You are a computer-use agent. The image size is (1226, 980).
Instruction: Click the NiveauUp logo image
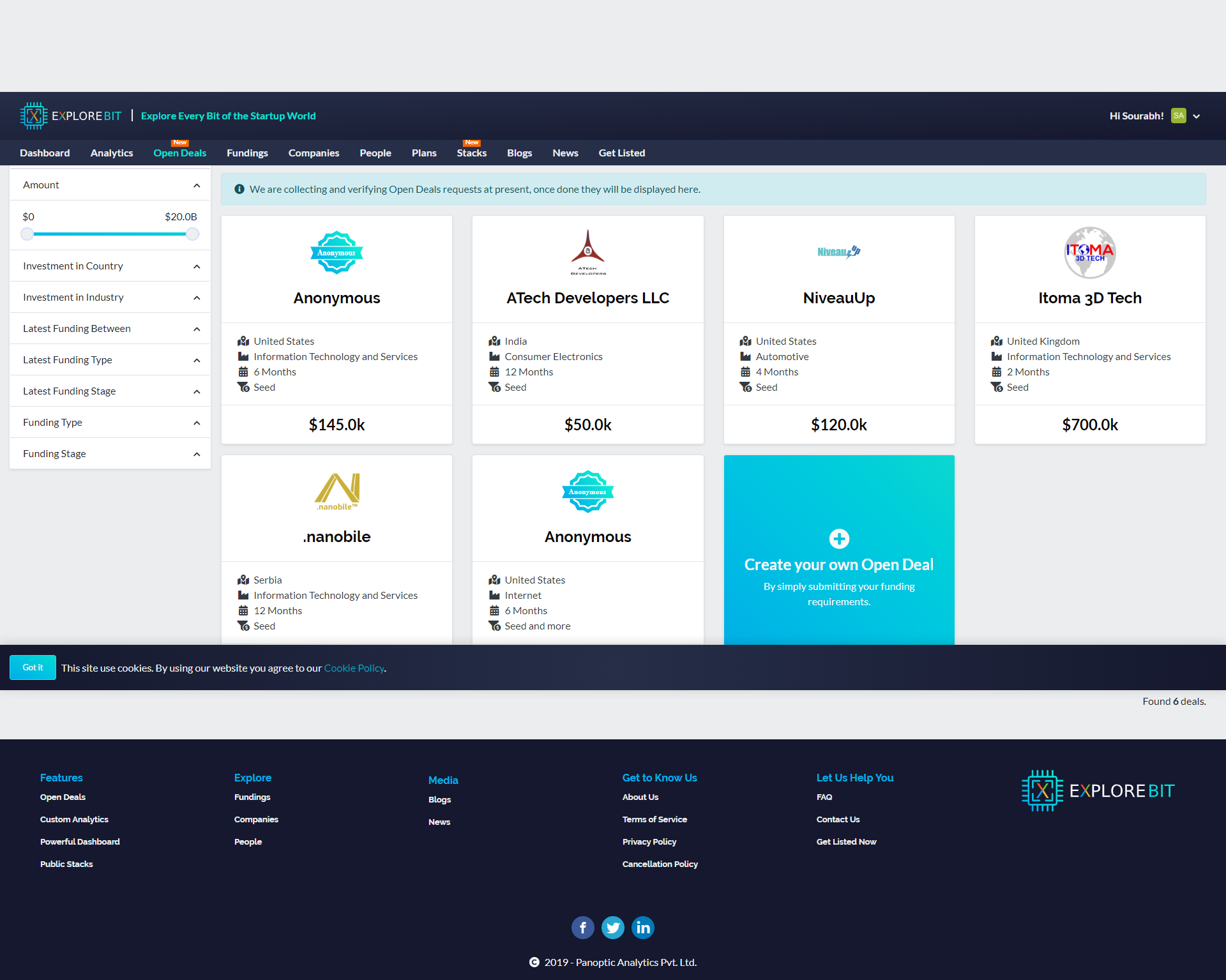tap(838, 252)
